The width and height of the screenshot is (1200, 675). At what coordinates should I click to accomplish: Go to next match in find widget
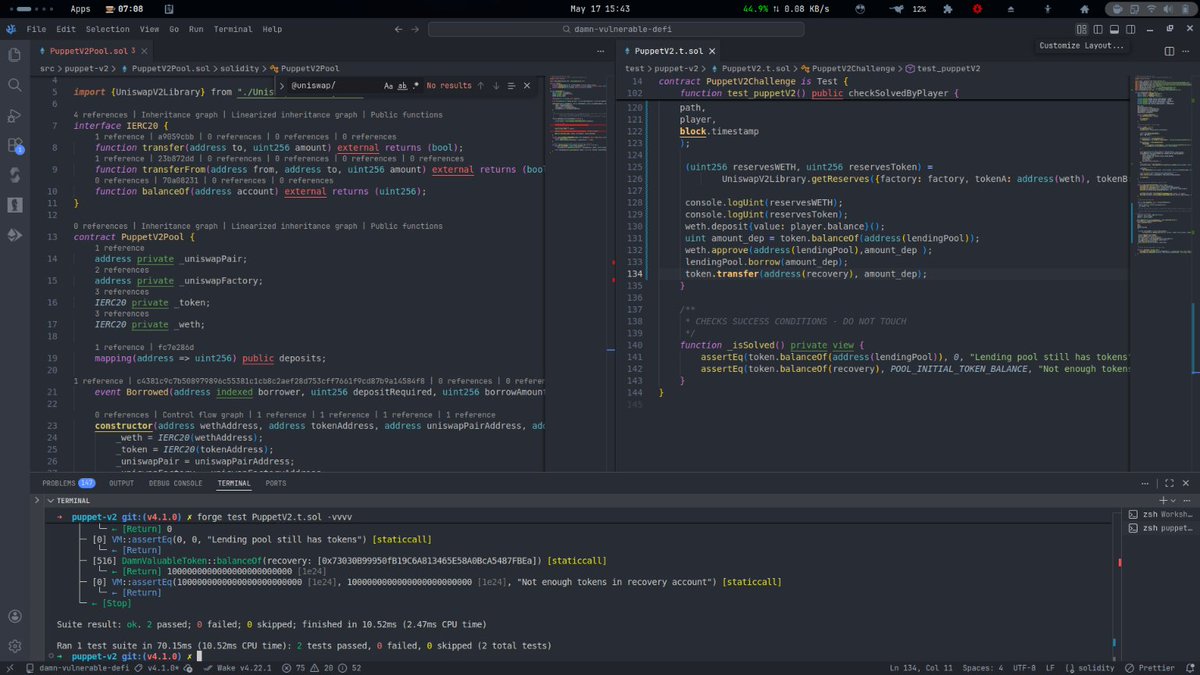(x=495, y=86)
